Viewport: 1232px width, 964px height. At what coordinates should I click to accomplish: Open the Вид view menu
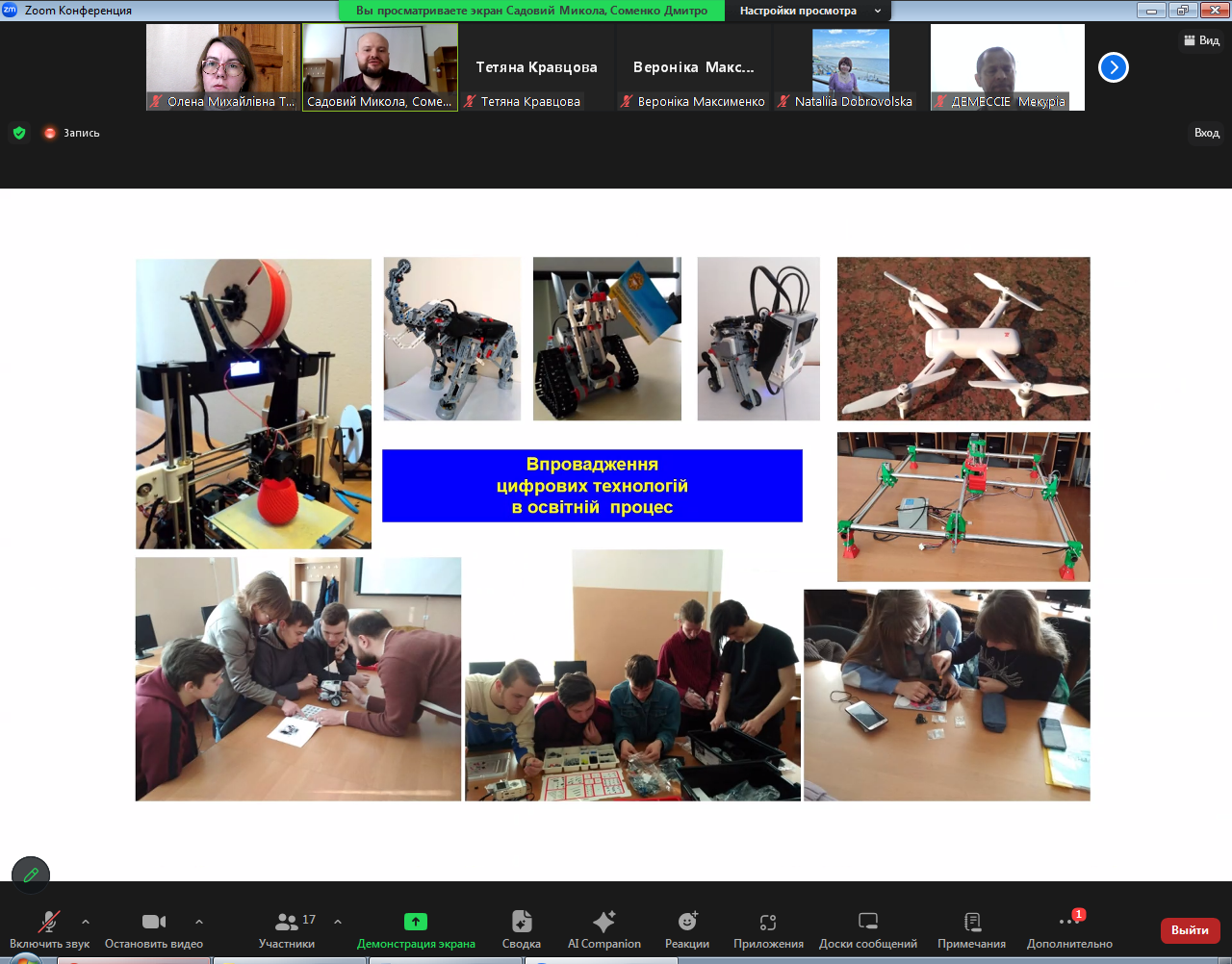(1201, 40)
